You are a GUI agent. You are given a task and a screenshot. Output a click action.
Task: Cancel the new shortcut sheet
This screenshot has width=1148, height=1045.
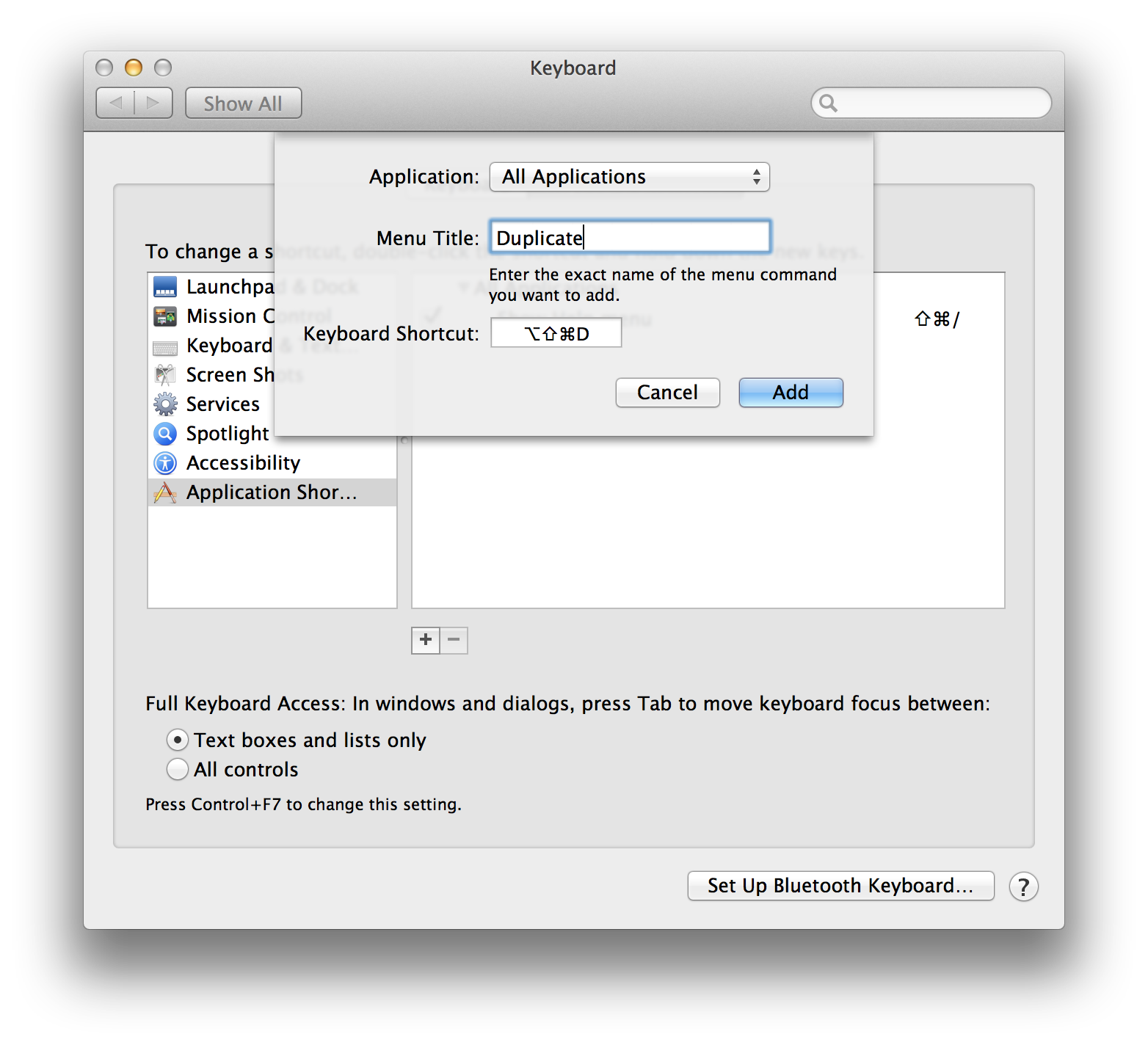click(x=667, y=393)
